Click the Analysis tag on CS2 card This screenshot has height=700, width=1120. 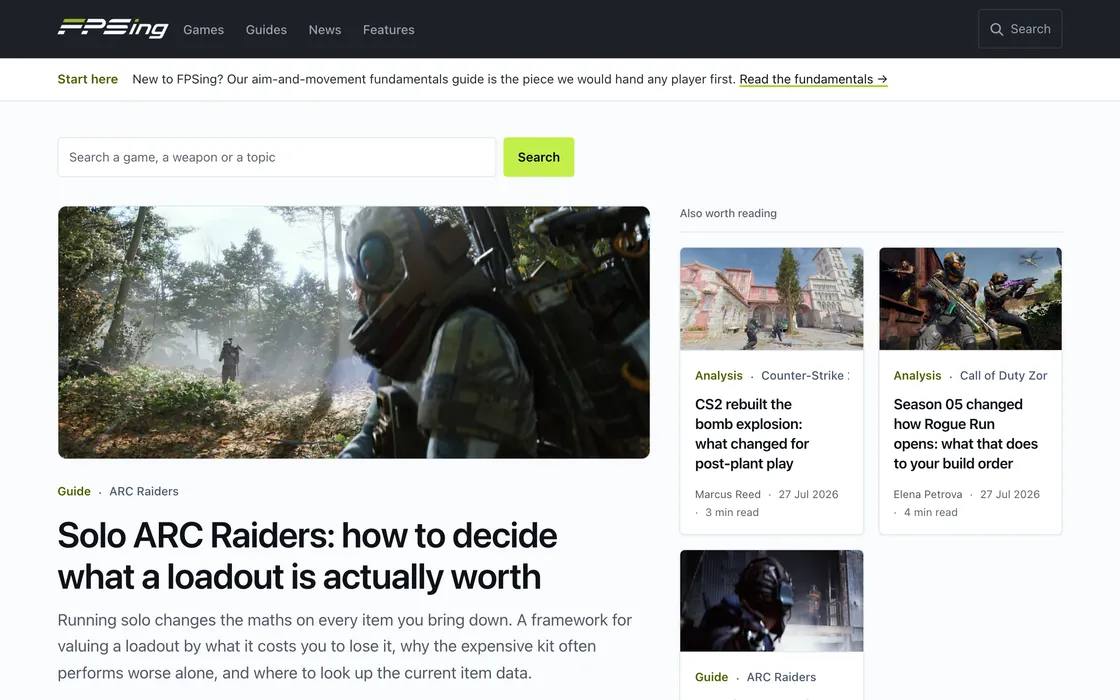719,376
